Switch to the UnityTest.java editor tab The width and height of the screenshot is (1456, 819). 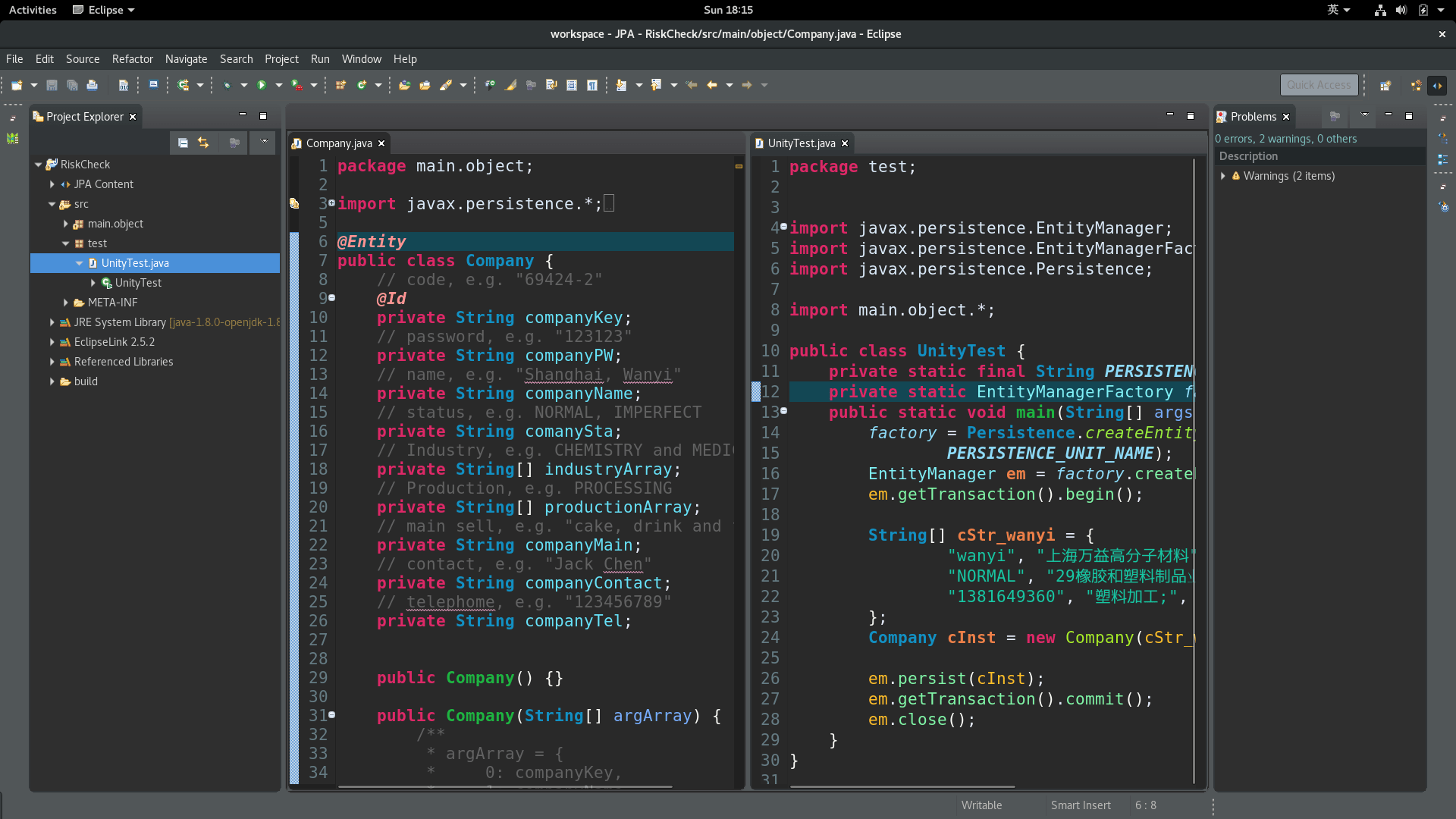point(801,143)
